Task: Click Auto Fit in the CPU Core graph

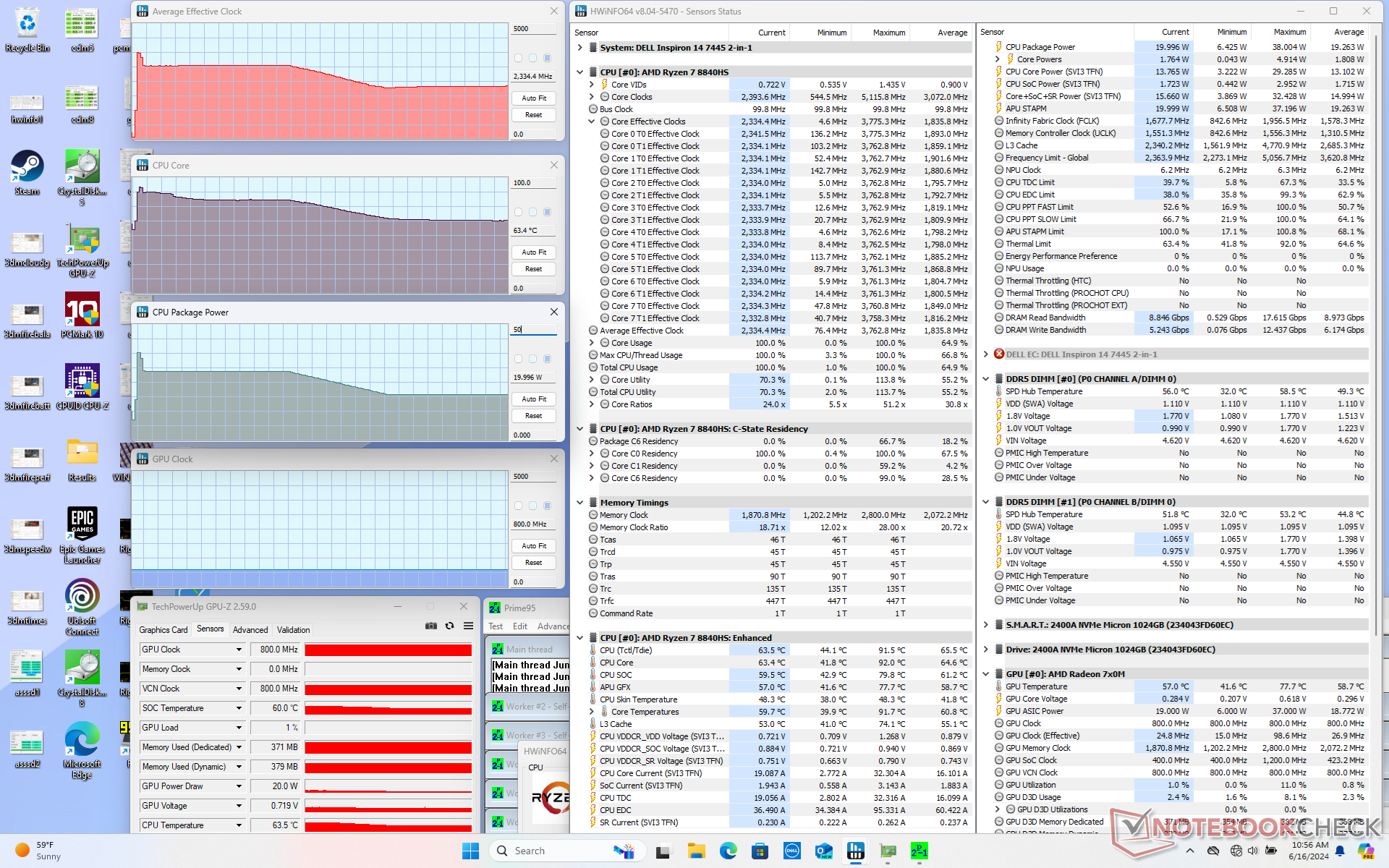Action: [534, 252]
